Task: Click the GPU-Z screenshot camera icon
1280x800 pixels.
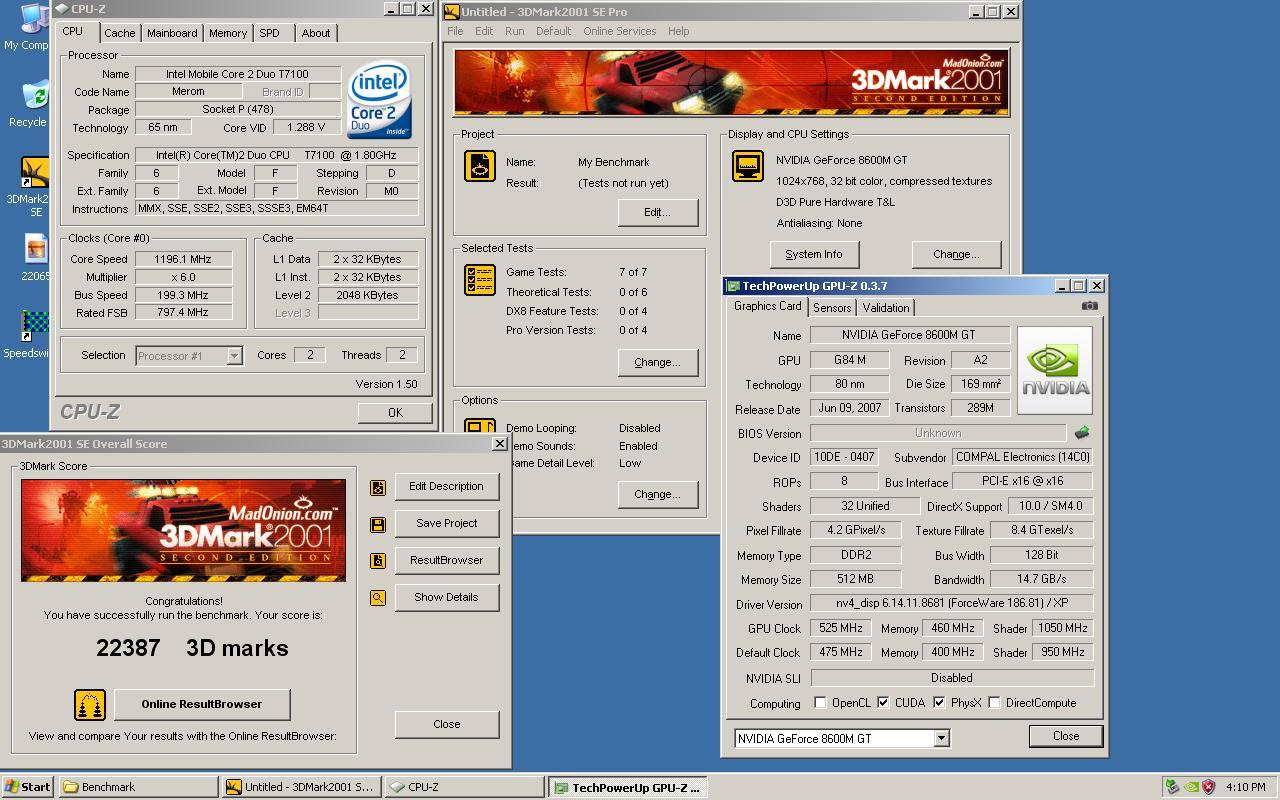Action: [1089, 306]
